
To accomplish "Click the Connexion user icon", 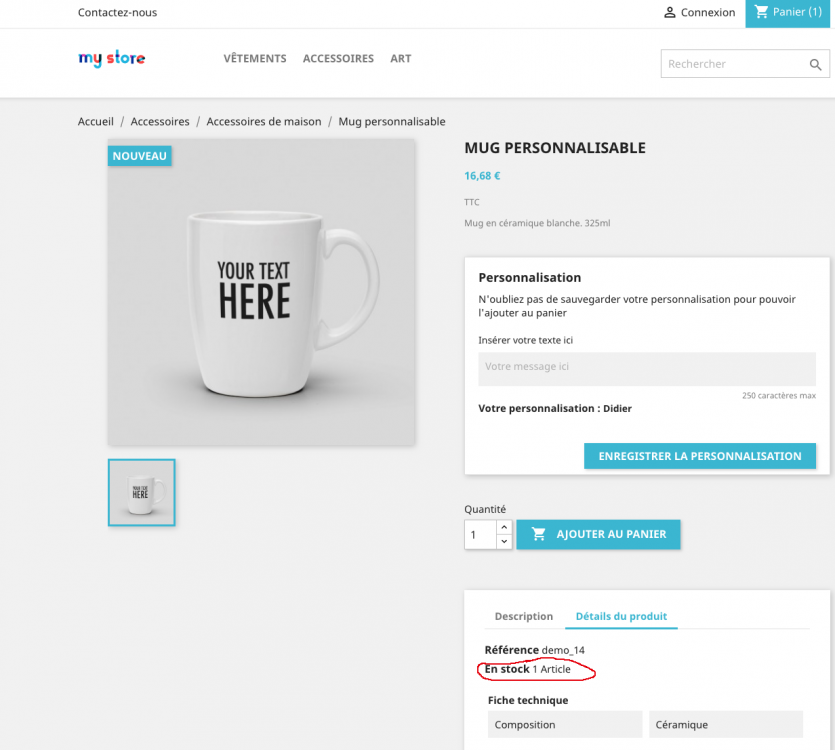I will (x=670, y=13).
